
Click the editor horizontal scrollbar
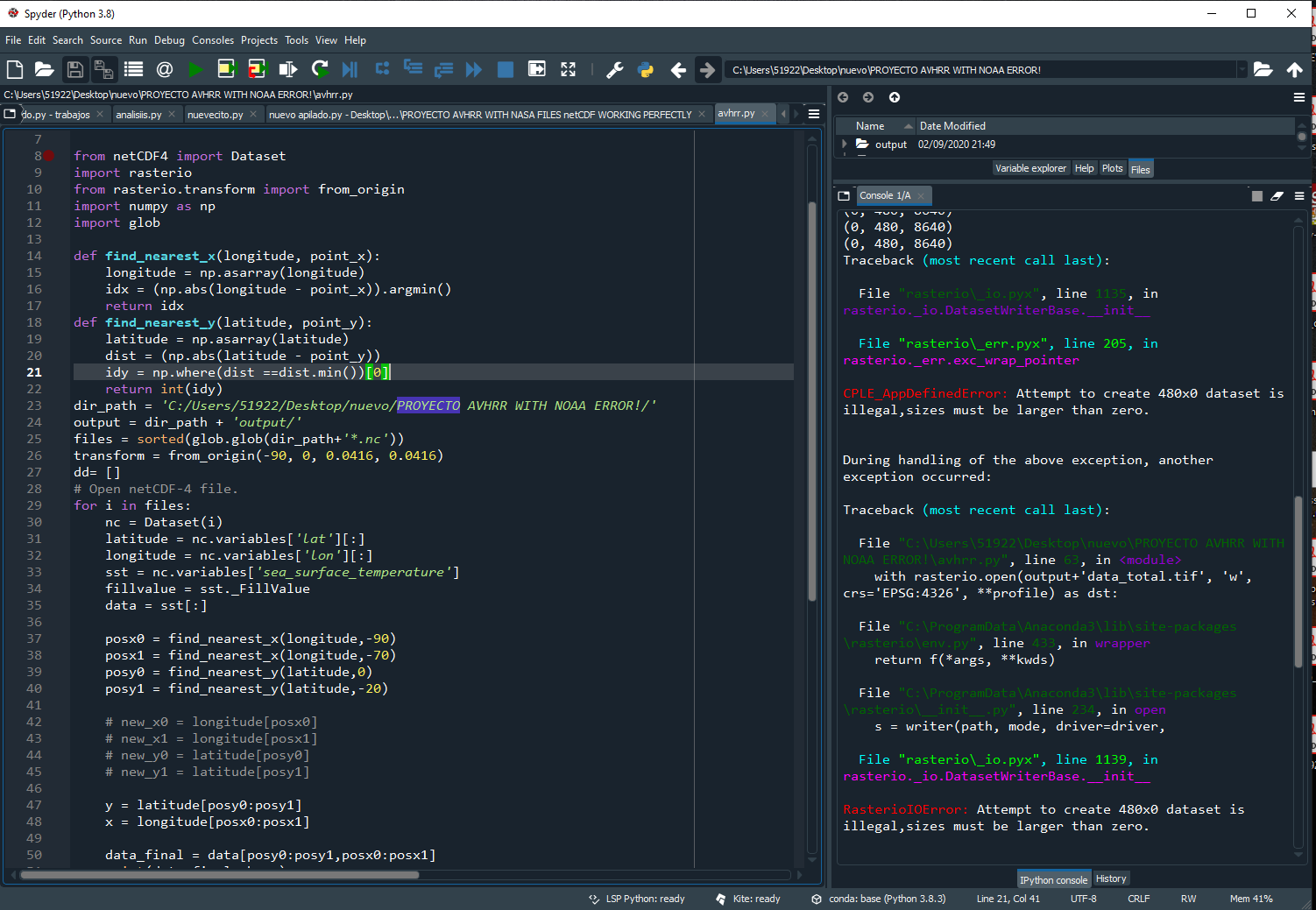click(219, 874)
